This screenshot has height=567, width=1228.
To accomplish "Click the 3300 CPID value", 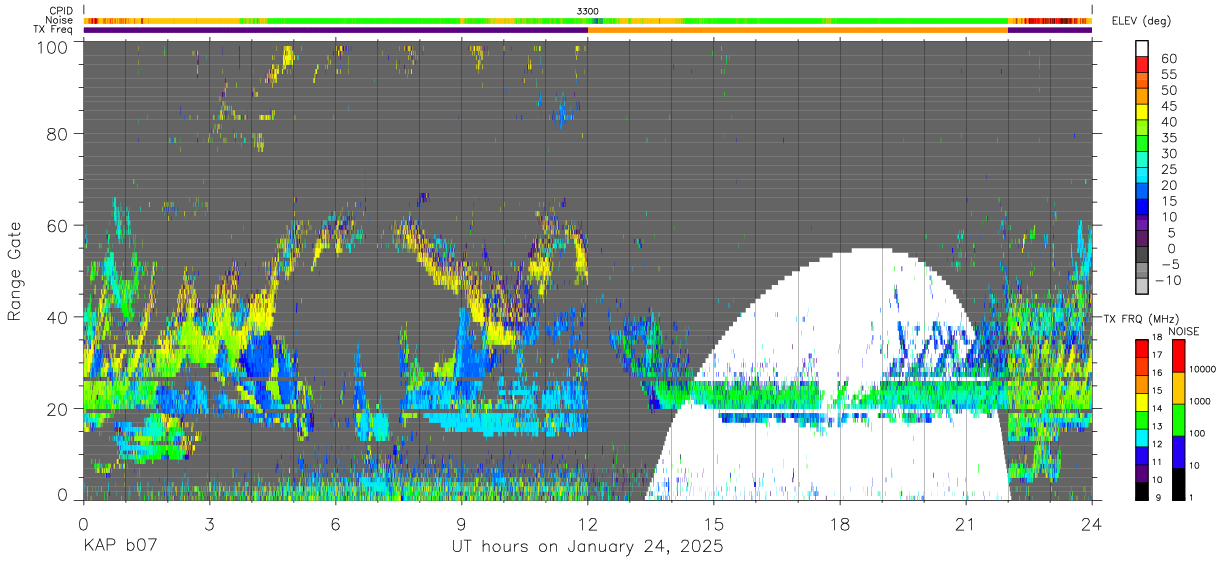I will [x=588, y=11].
